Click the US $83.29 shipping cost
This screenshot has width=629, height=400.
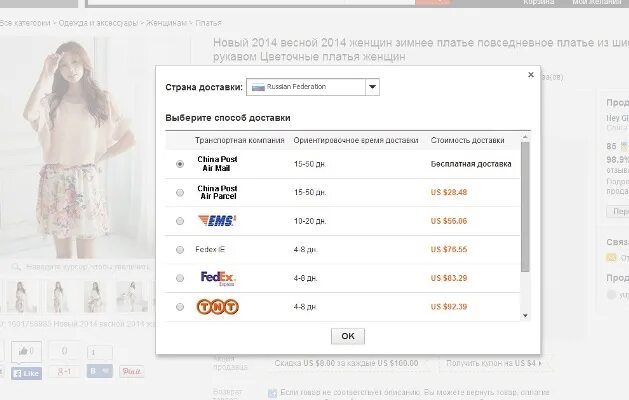click(449, 278)
